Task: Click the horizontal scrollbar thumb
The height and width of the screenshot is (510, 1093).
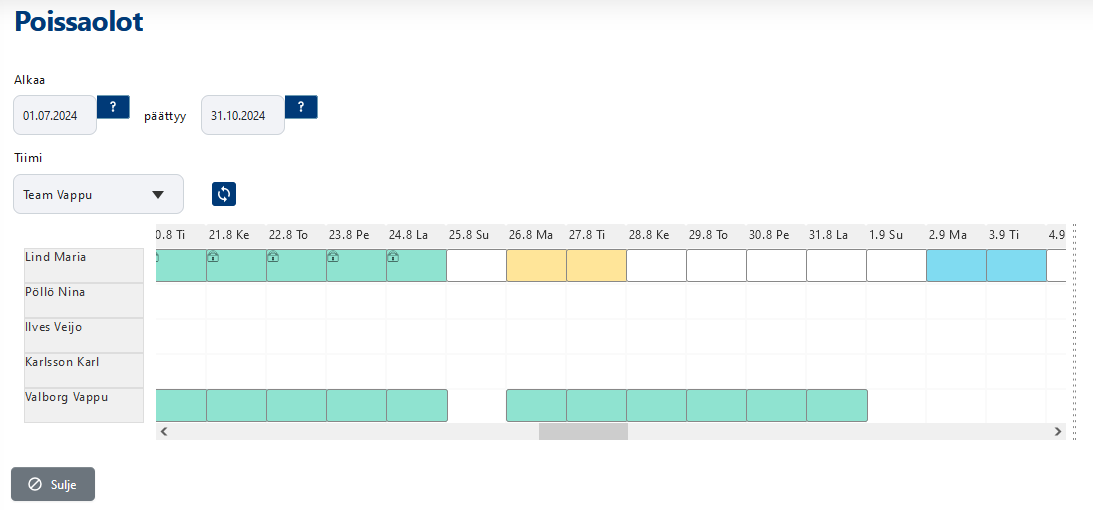Action: 583,432
